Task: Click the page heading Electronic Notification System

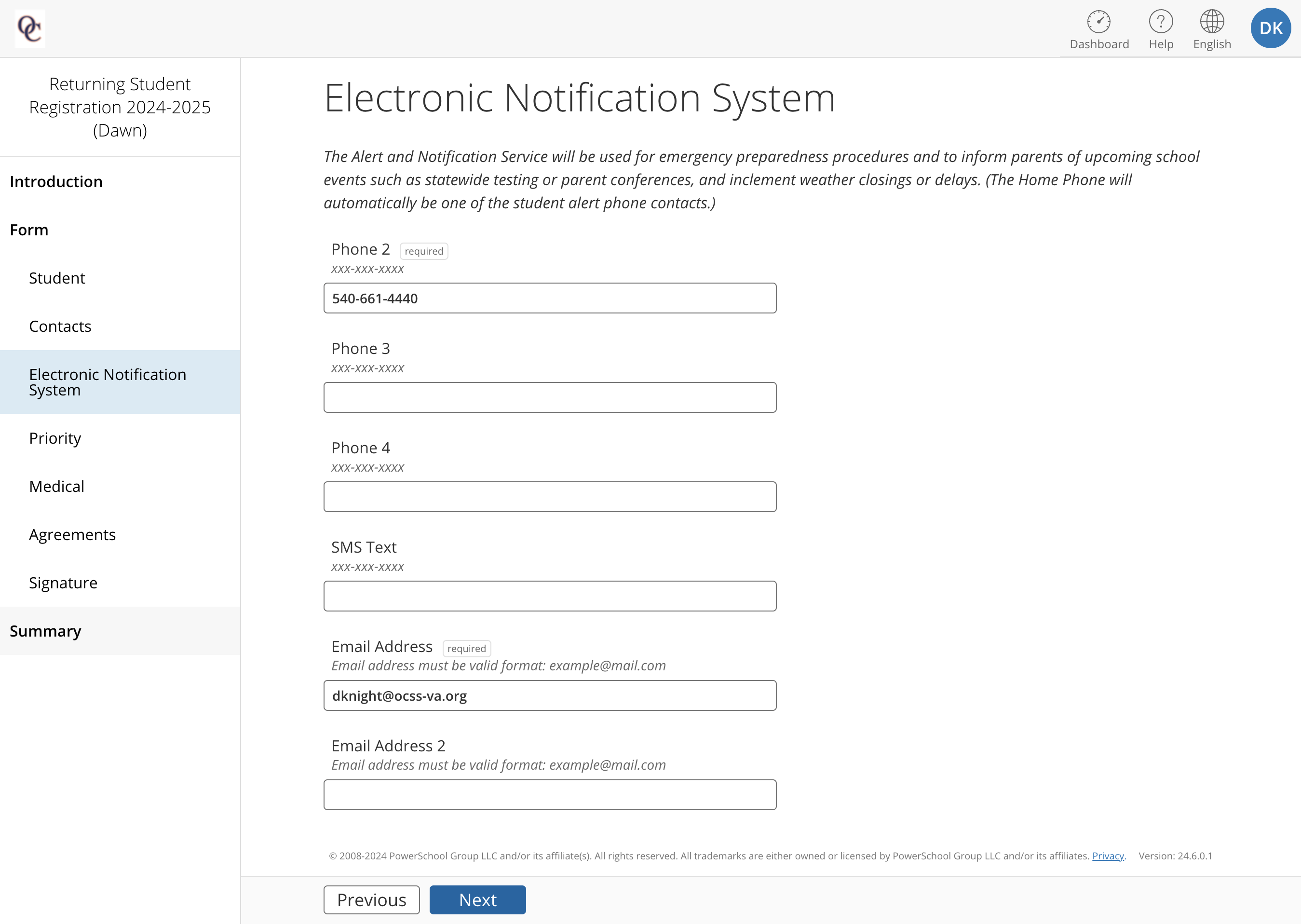Action: [579, 98]
